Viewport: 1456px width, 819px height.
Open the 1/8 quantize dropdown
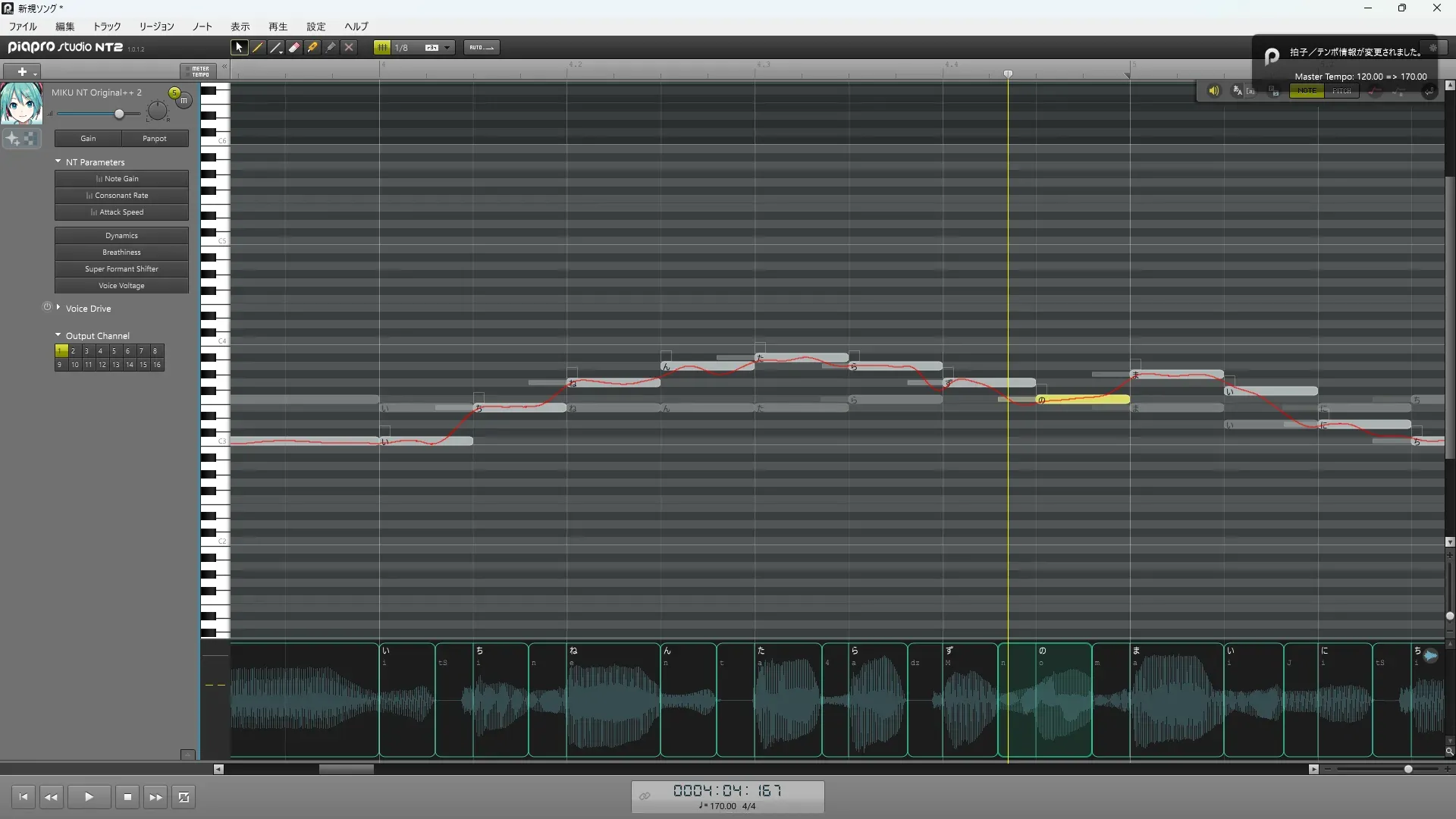pyautogui.click(x=447, y=47)
